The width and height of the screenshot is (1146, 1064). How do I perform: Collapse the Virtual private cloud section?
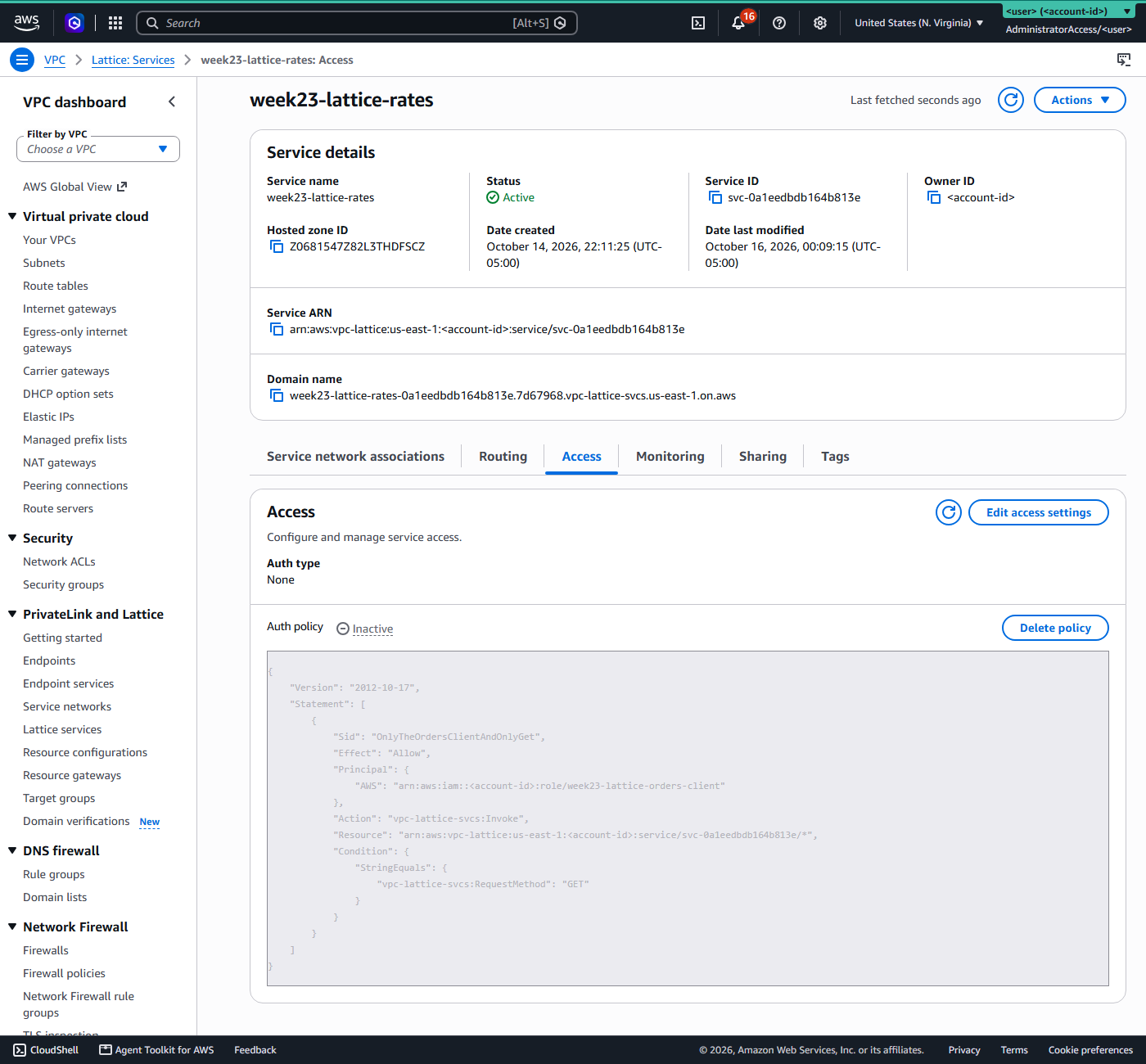[x=12, y=216]
